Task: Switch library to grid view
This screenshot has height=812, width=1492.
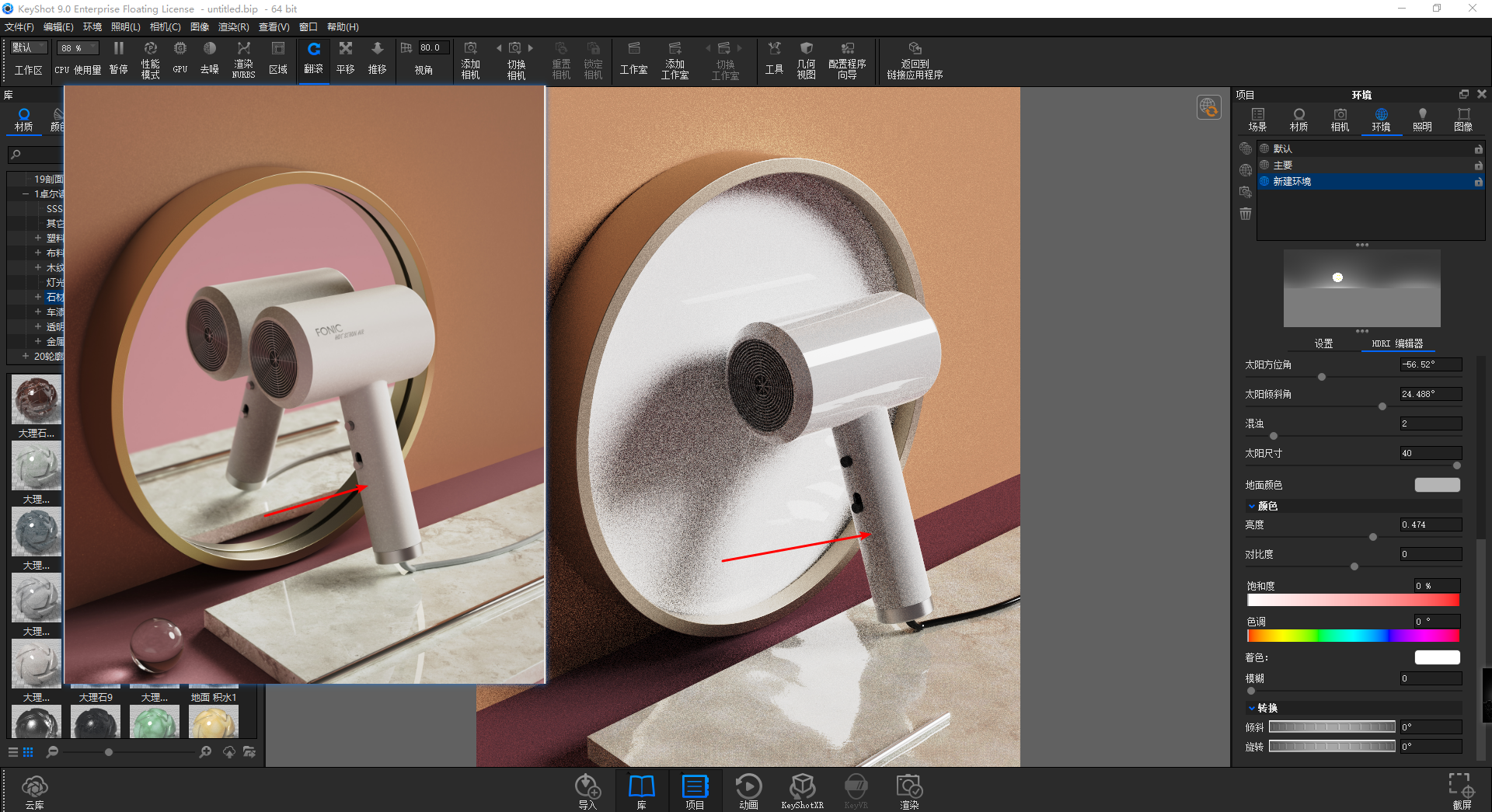Action: (28, 752)
